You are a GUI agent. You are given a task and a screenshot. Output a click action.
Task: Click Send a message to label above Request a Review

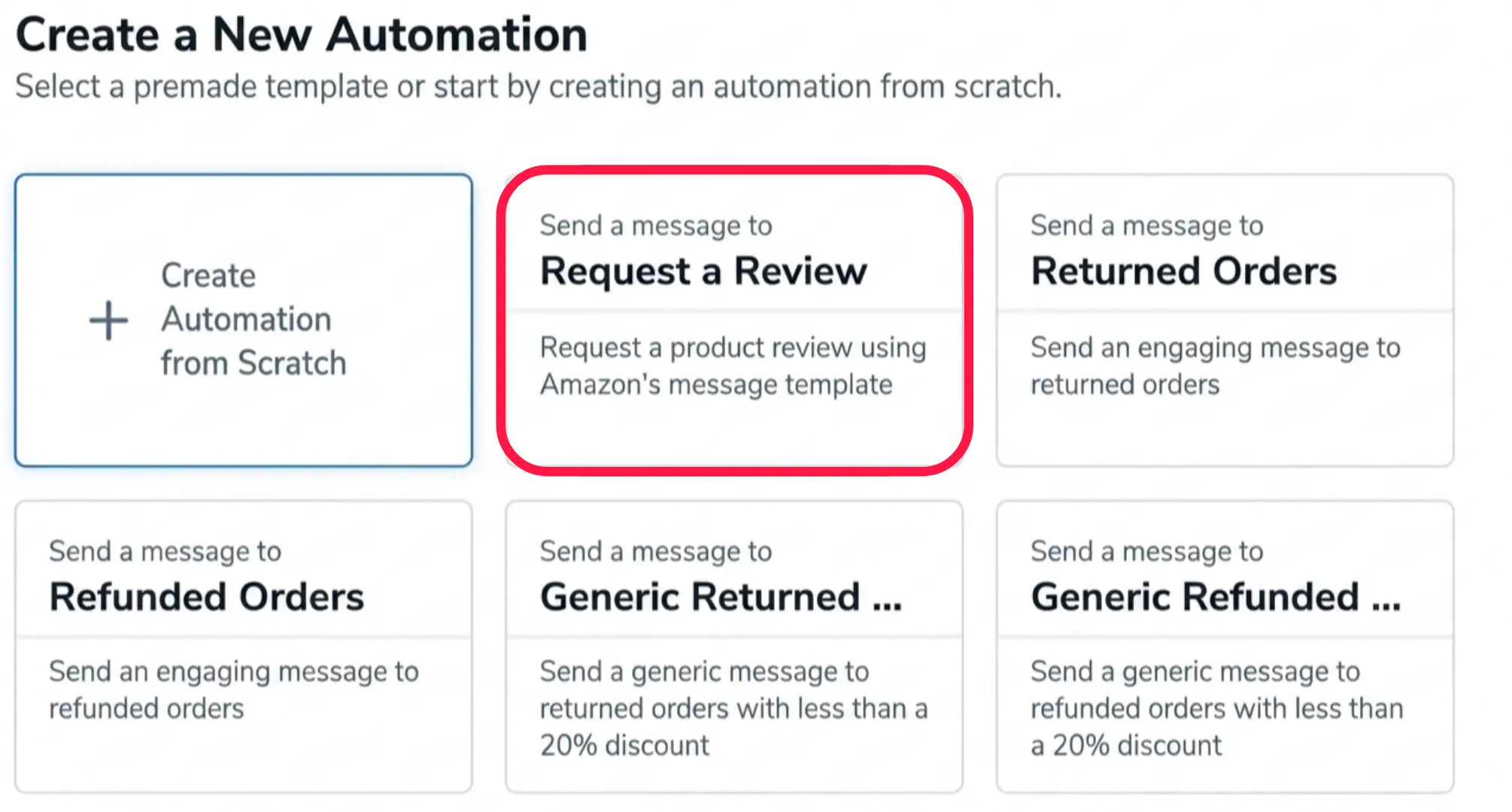[656, 224]
